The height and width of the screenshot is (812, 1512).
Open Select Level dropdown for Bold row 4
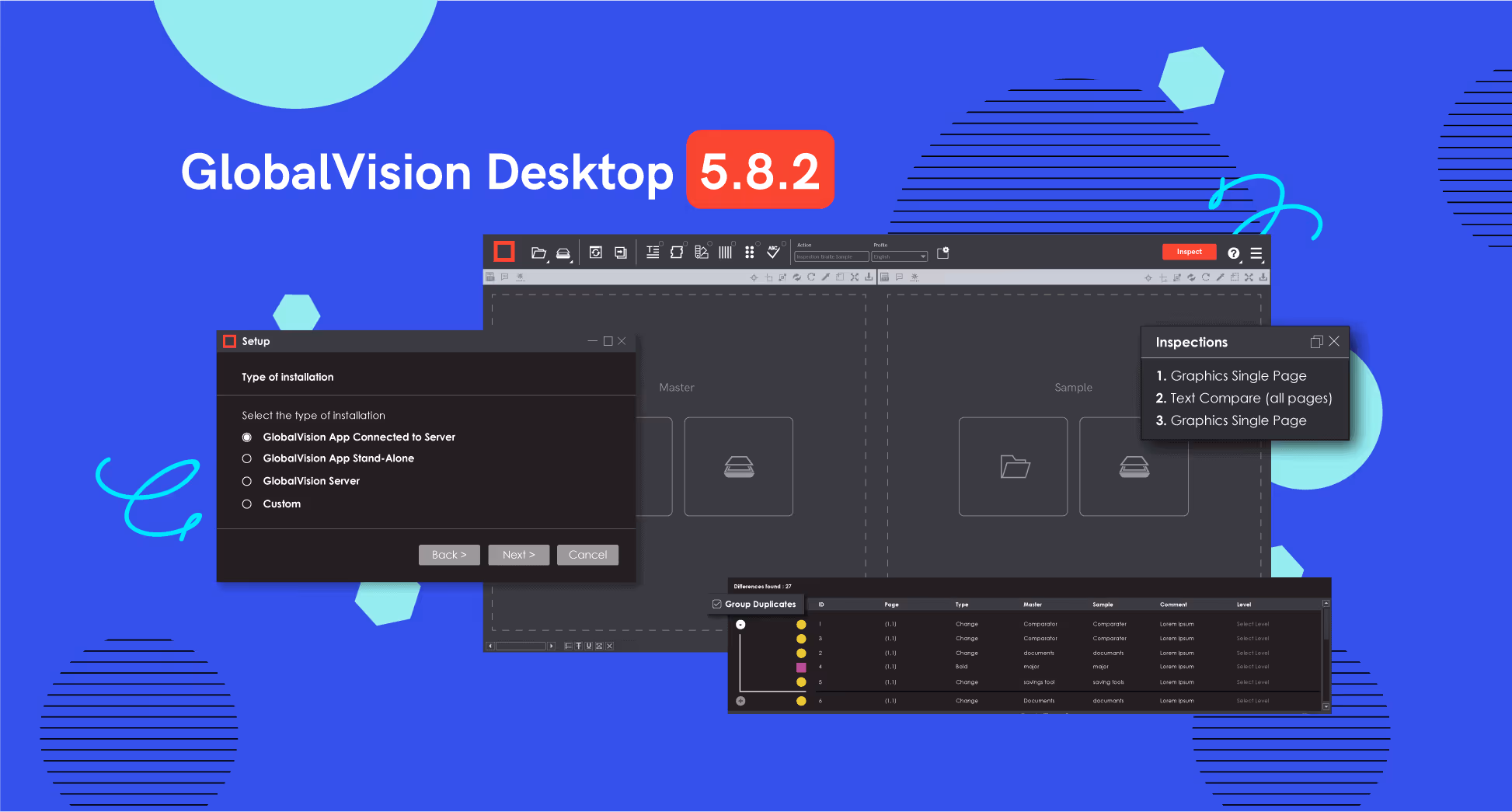coord(1252,667)
